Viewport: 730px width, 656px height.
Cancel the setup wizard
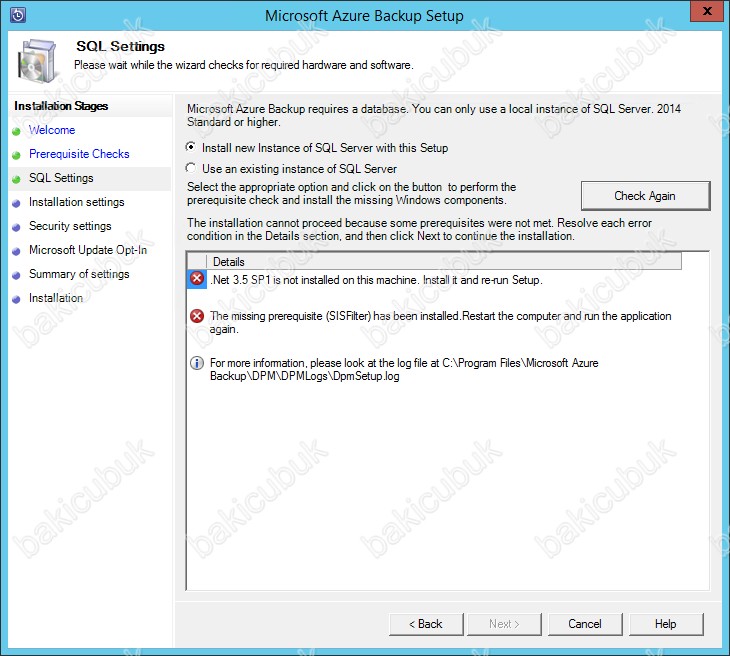coord(585,624)
